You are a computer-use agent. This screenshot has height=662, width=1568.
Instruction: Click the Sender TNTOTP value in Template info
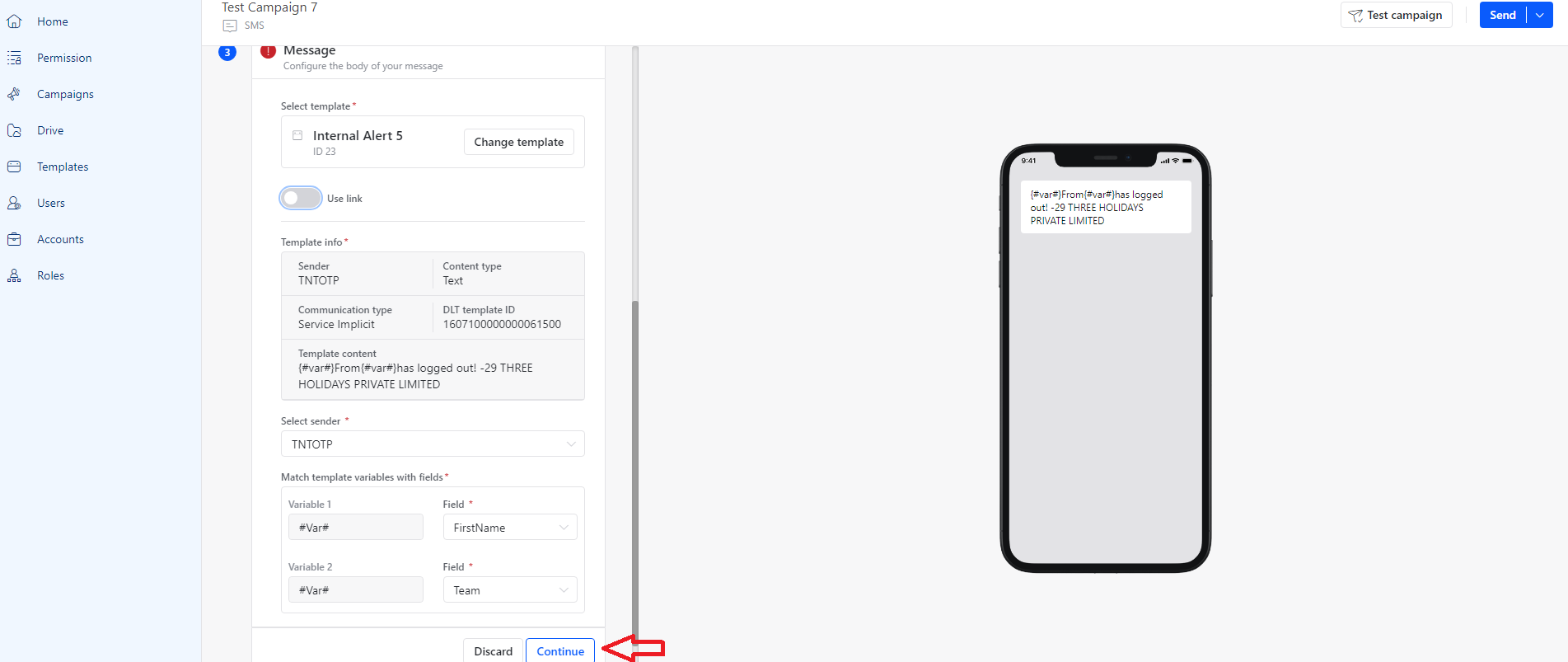click(x=319, y=280)
